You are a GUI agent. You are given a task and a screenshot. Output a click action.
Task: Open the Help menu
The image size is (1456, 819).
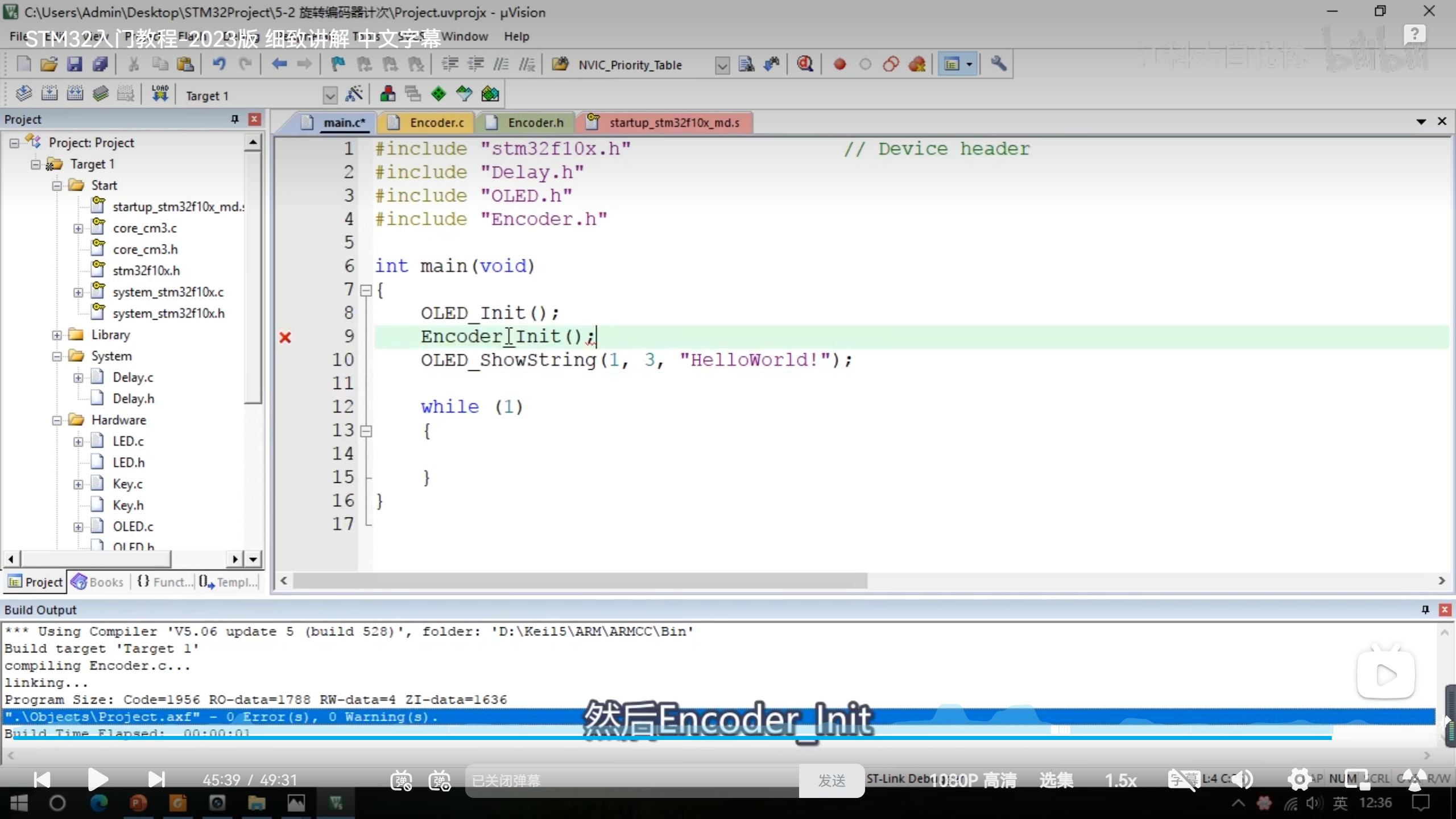point(516,36)
